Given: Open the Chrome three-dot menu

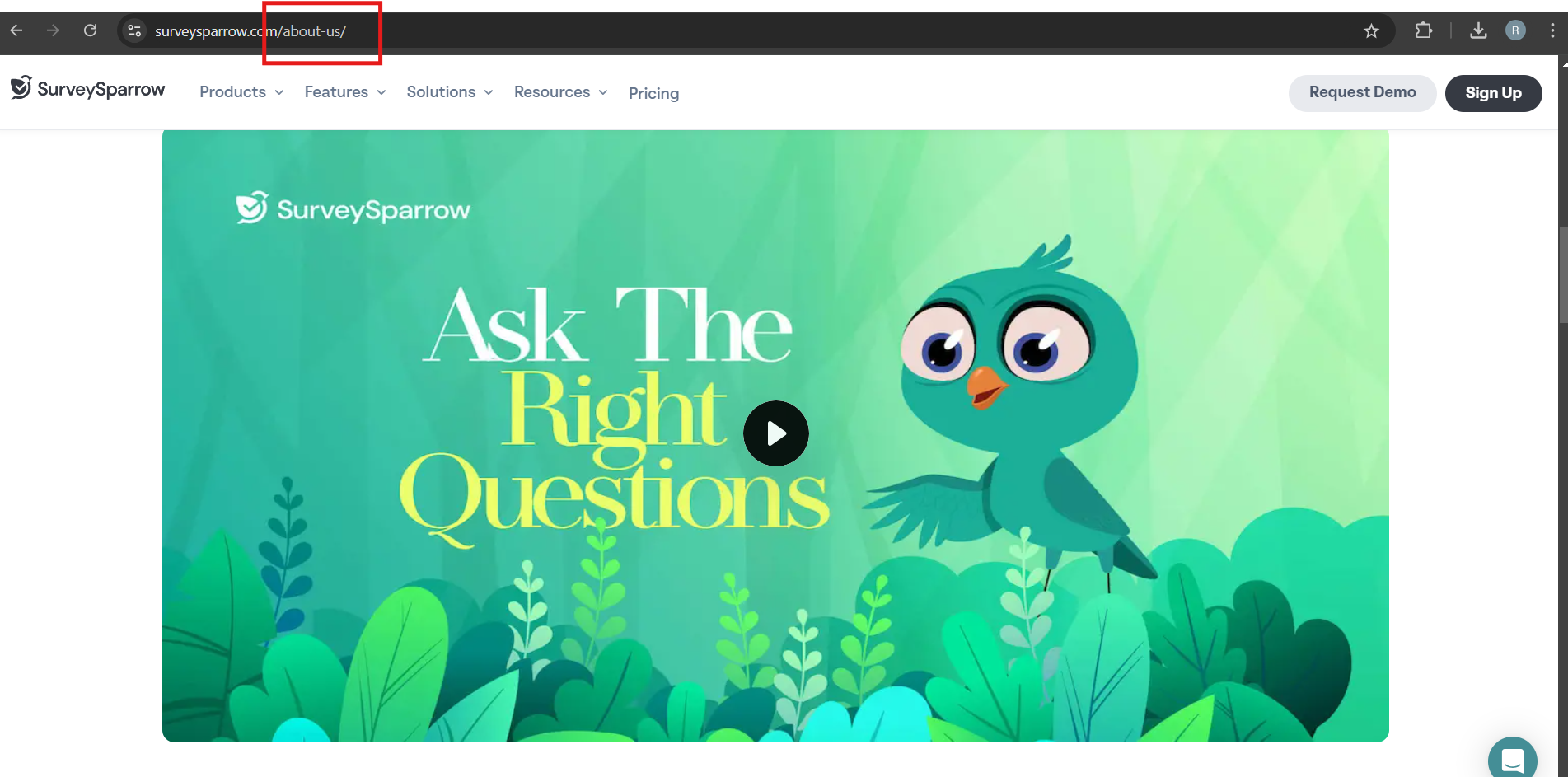Looking at the screenshot, I should coord(1552,30).
